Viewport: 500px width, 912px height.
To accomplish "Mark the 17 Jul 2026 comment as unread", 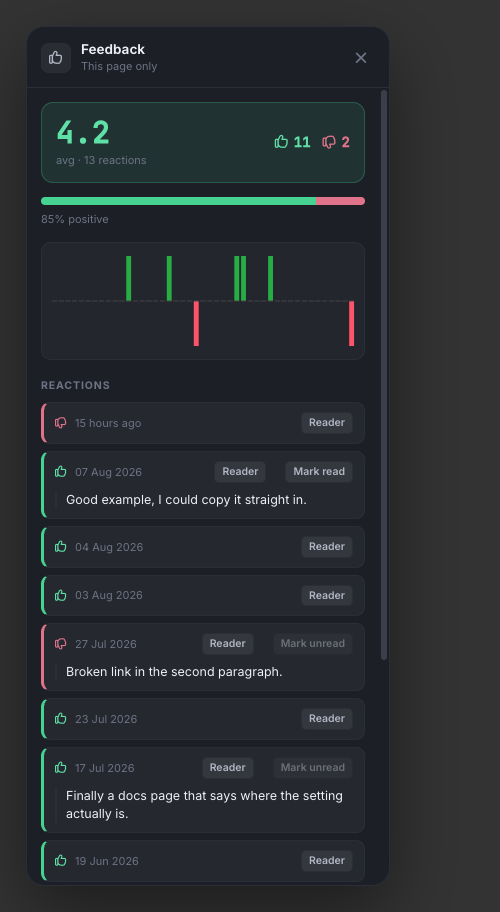I will pyautogui.click(x=313, y=768).
